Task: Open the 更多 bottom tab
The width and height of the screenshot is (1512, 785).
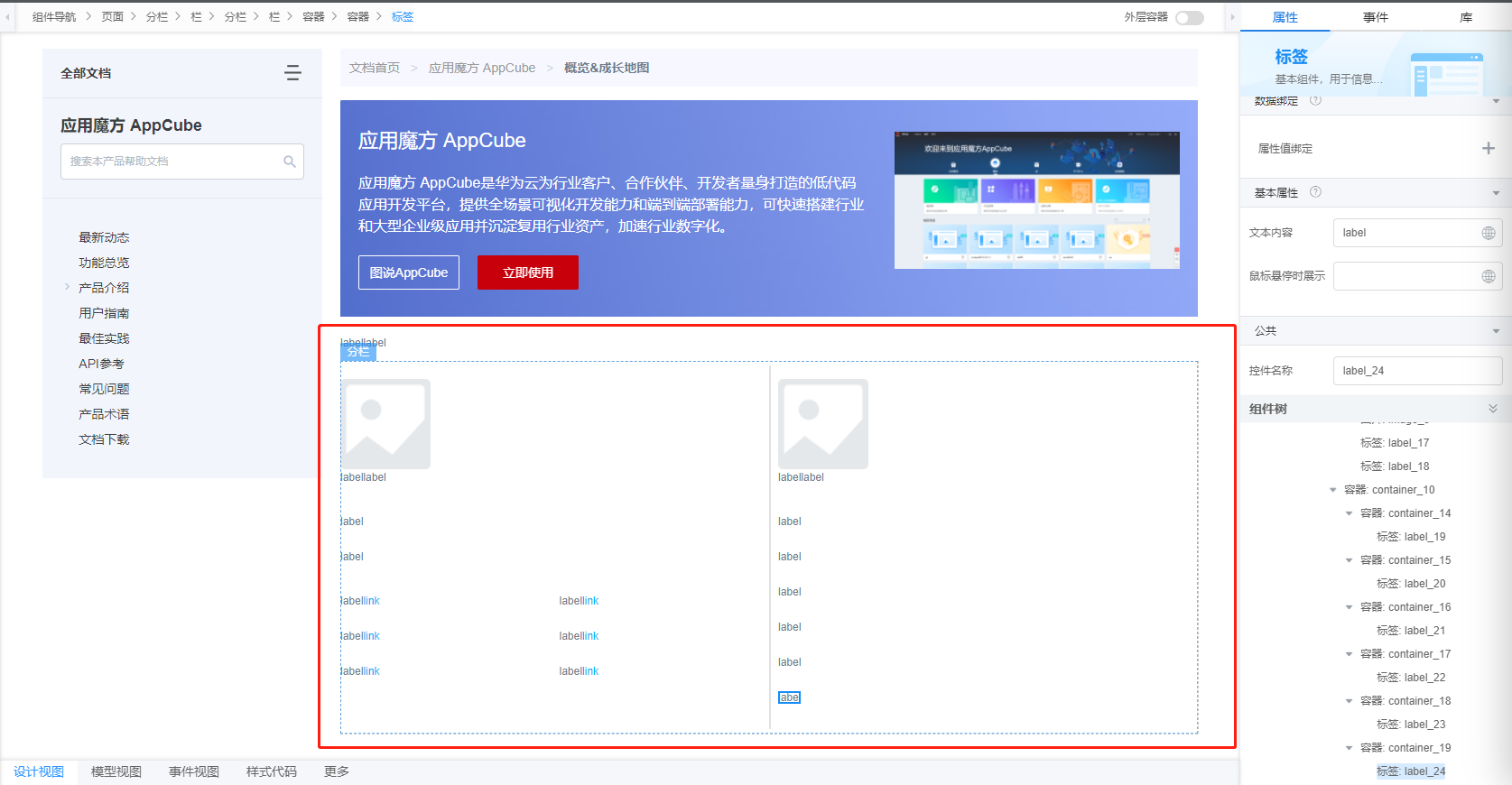Action: pos(337,771)
